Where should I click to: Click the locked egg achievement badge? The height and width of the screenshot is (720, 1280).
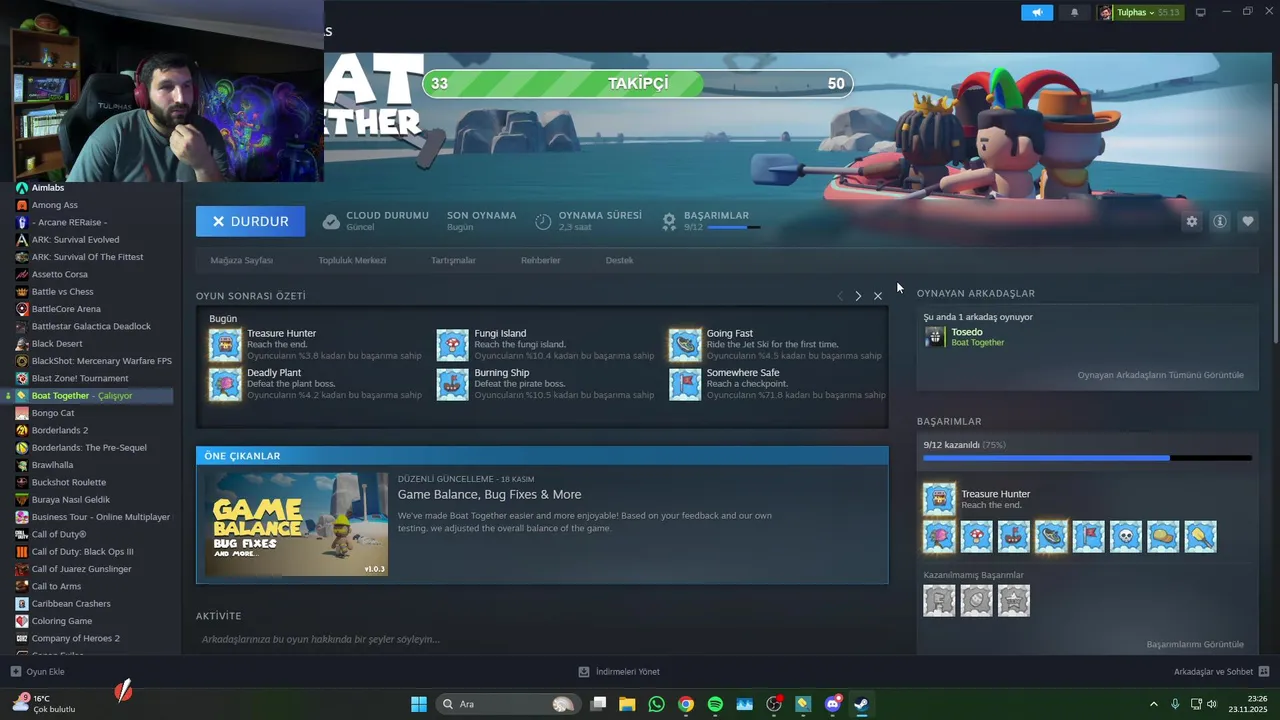(976, 600)
